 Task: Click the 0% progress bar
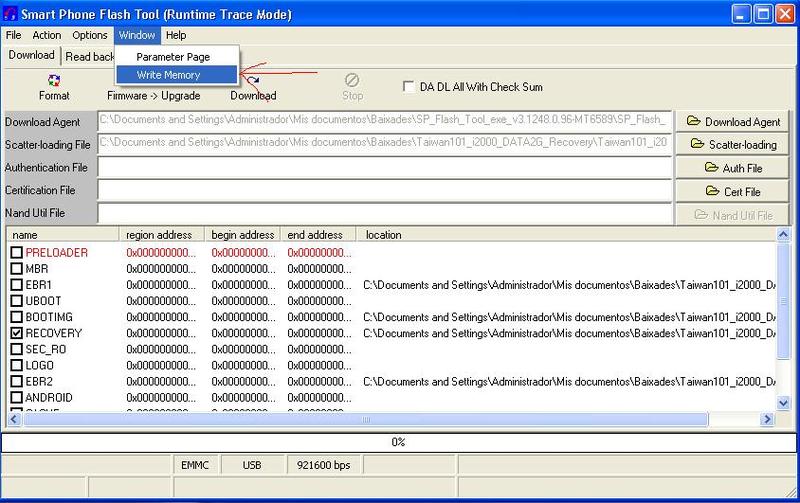398,442
